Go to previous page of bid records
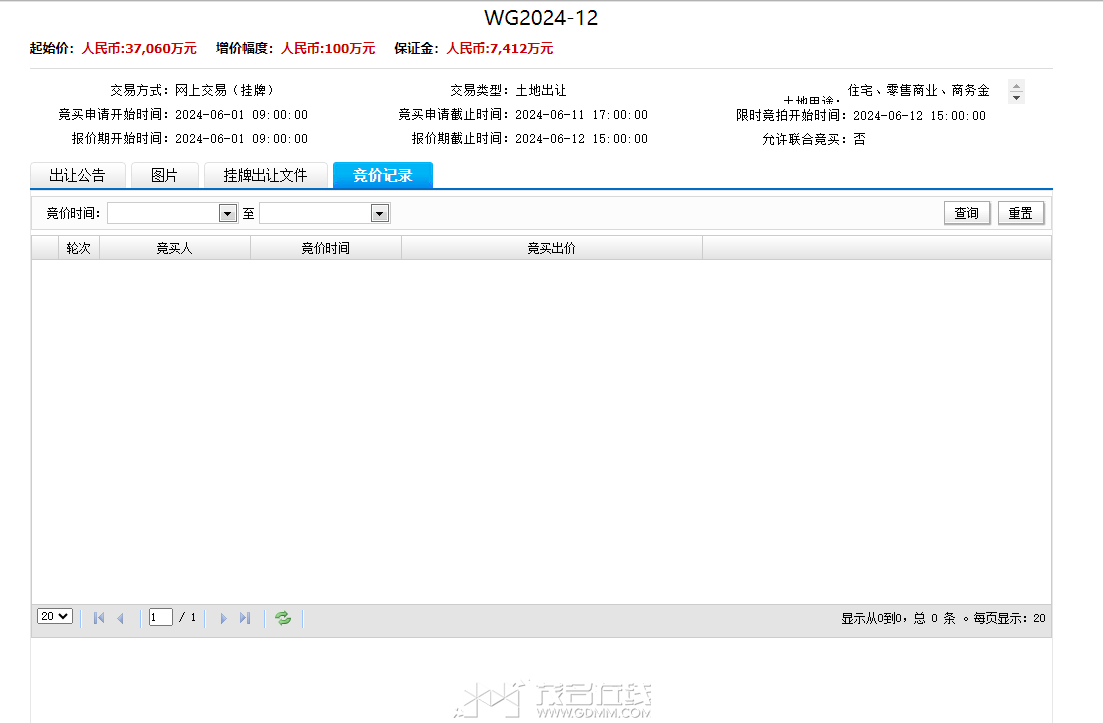 (121, 618)
